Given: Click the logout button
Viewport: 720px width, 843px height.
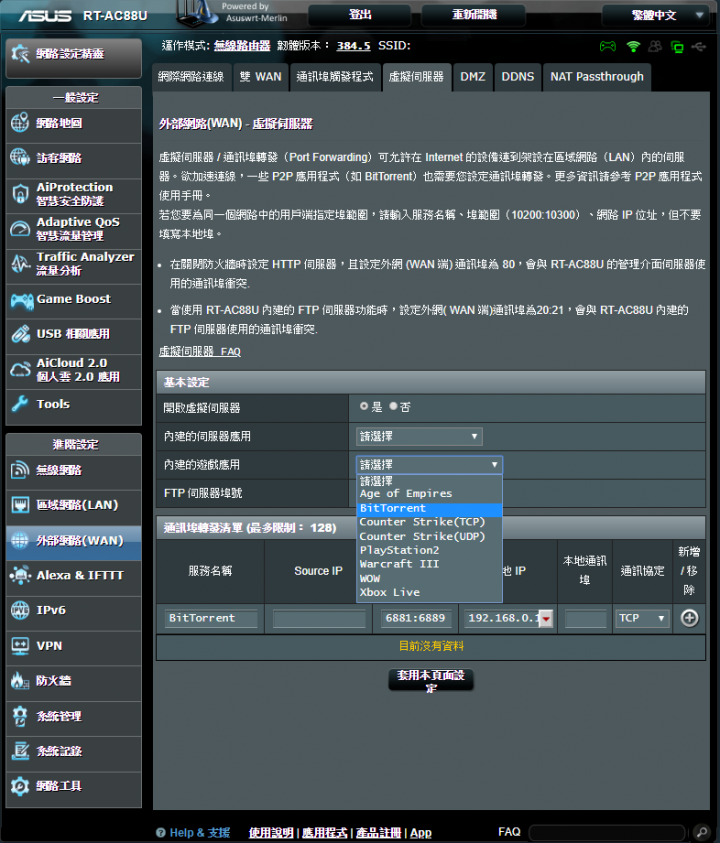Looking at the screenshot, I should 360,15.
